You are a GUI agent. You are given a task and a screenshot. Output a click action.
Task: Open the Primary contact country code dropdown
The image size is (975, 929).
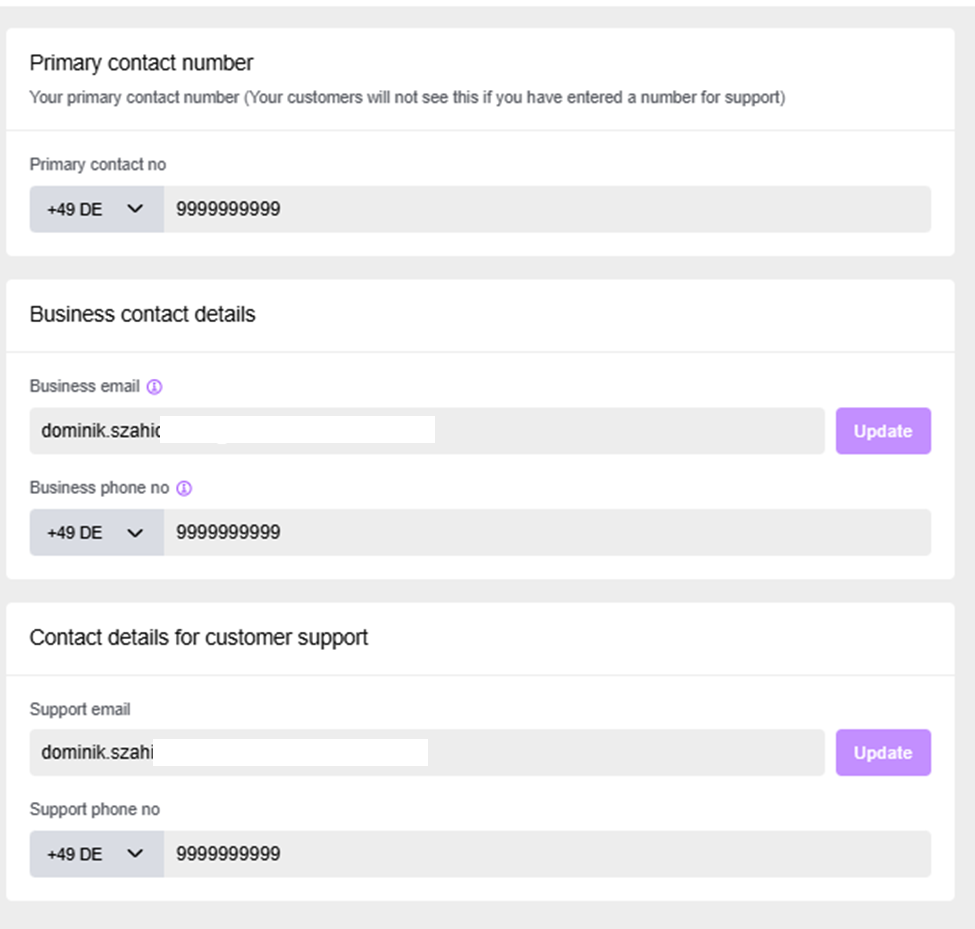coord(97,209)
